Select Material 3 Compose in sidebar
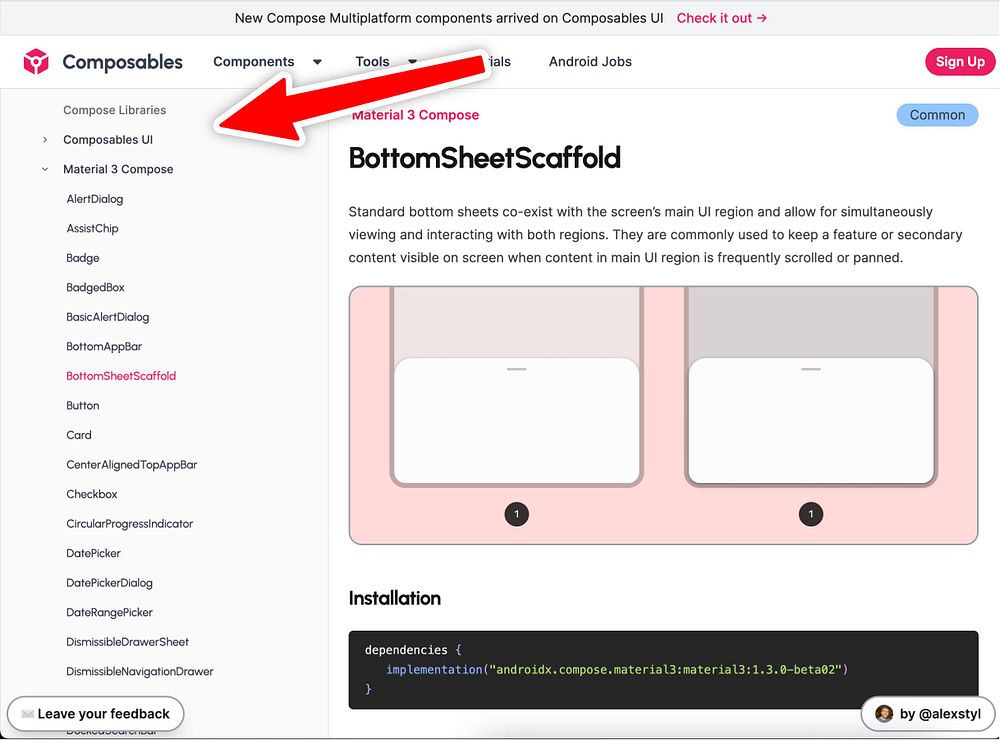The width and height of the screenshot is (1000, 740). tap(118, 169)
